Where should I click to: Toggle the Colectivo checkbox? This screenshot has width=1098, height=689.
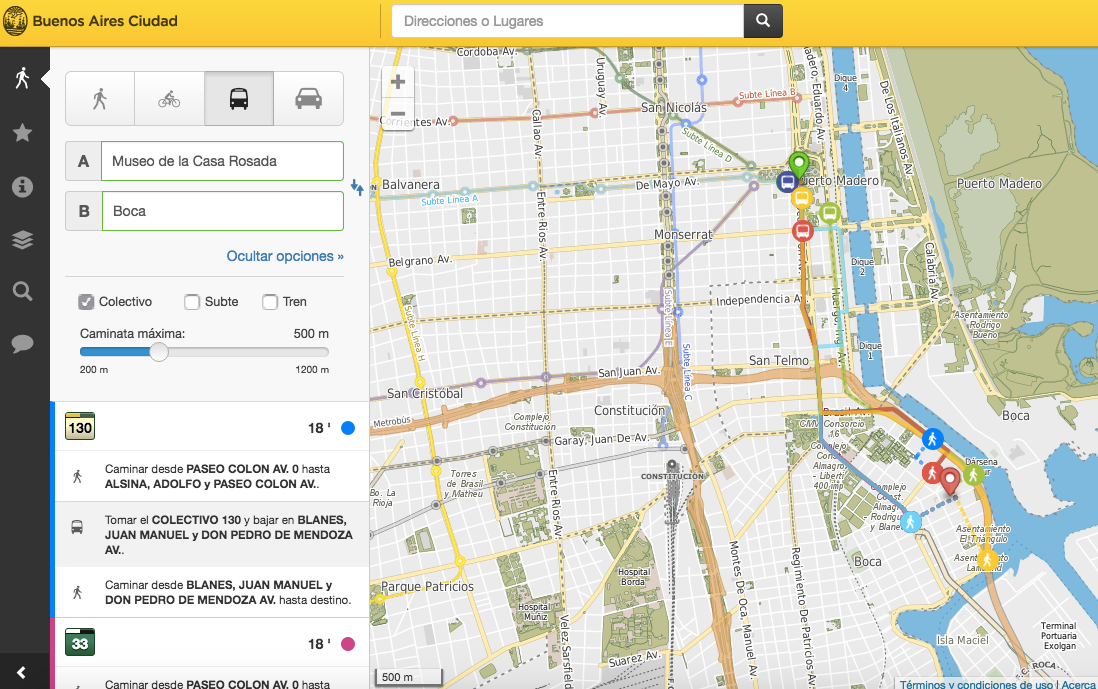[86, 302]
